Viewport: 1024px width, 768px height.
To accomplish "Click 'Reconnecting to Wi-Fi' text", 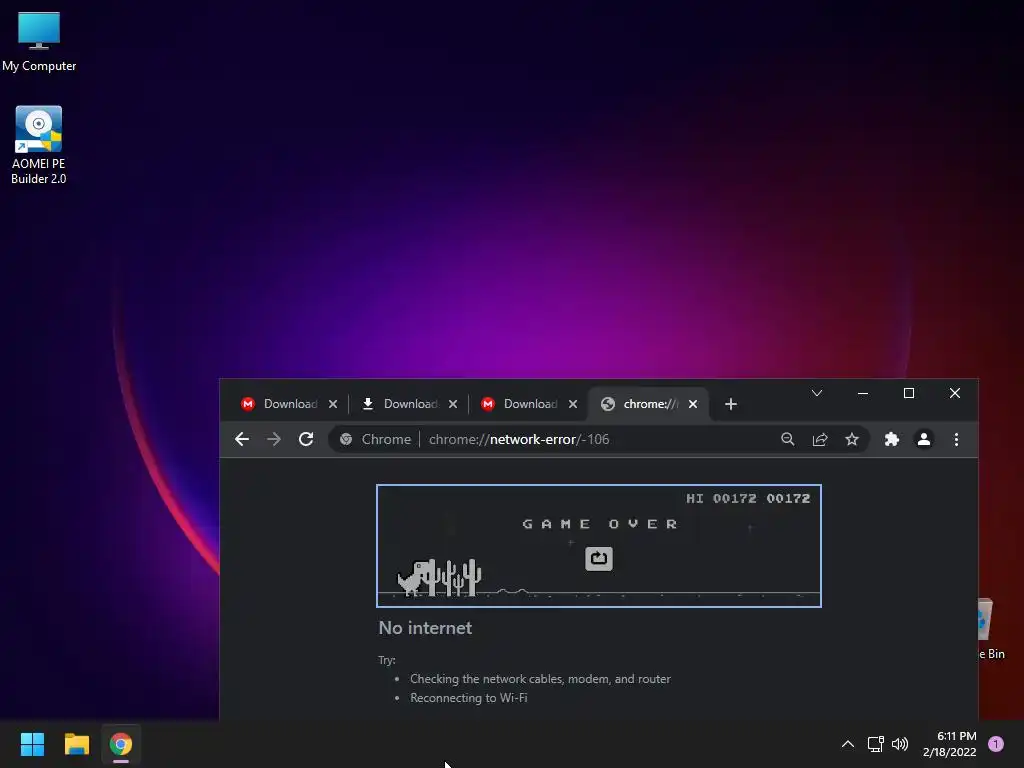I will click(x=468, y=697).
